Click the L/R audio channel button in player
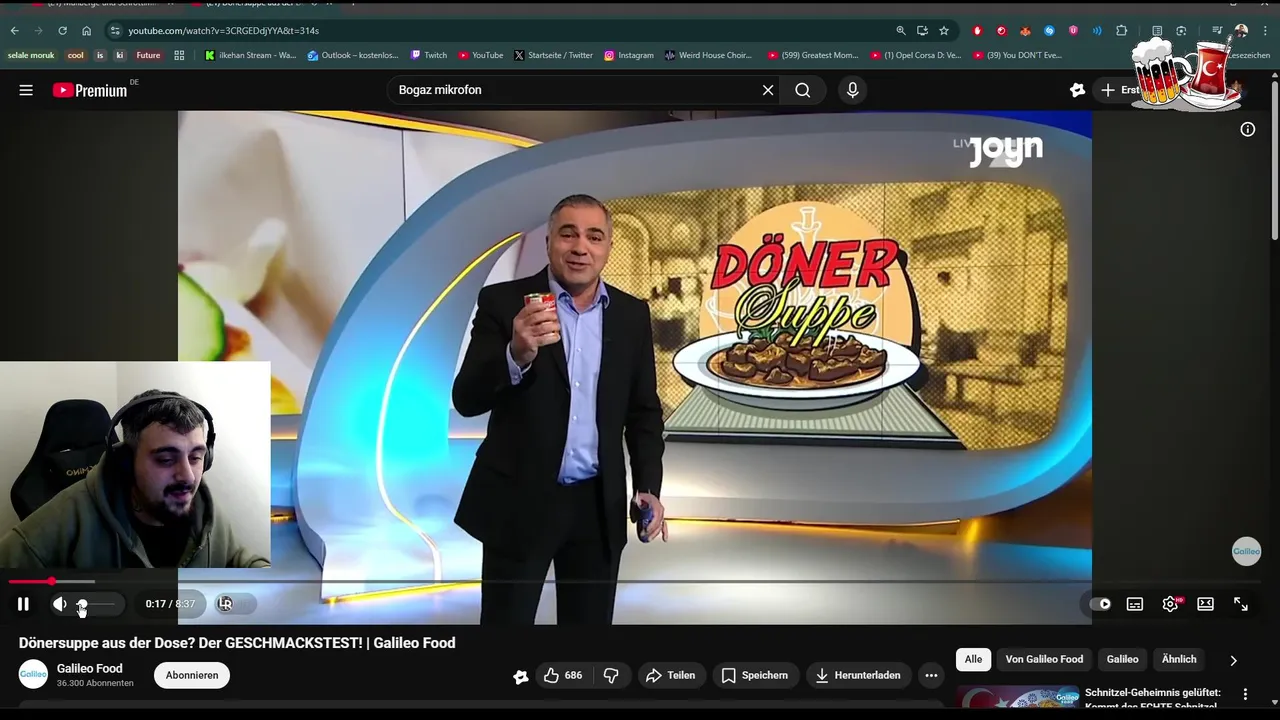 pos(225,604)
